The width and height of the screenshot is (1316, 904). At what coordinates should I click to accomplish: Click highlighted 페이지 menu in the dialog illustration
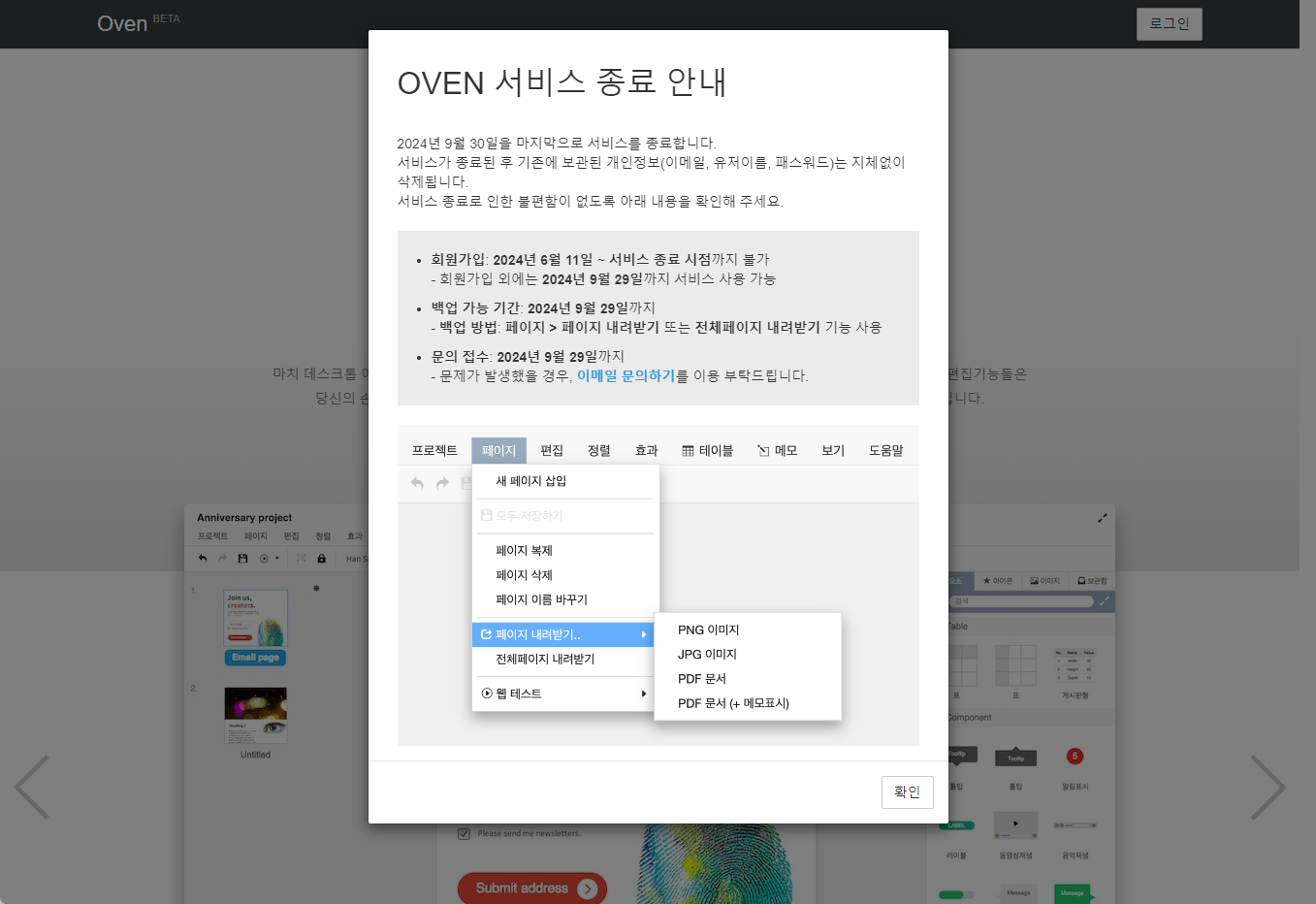click(498, 450)
